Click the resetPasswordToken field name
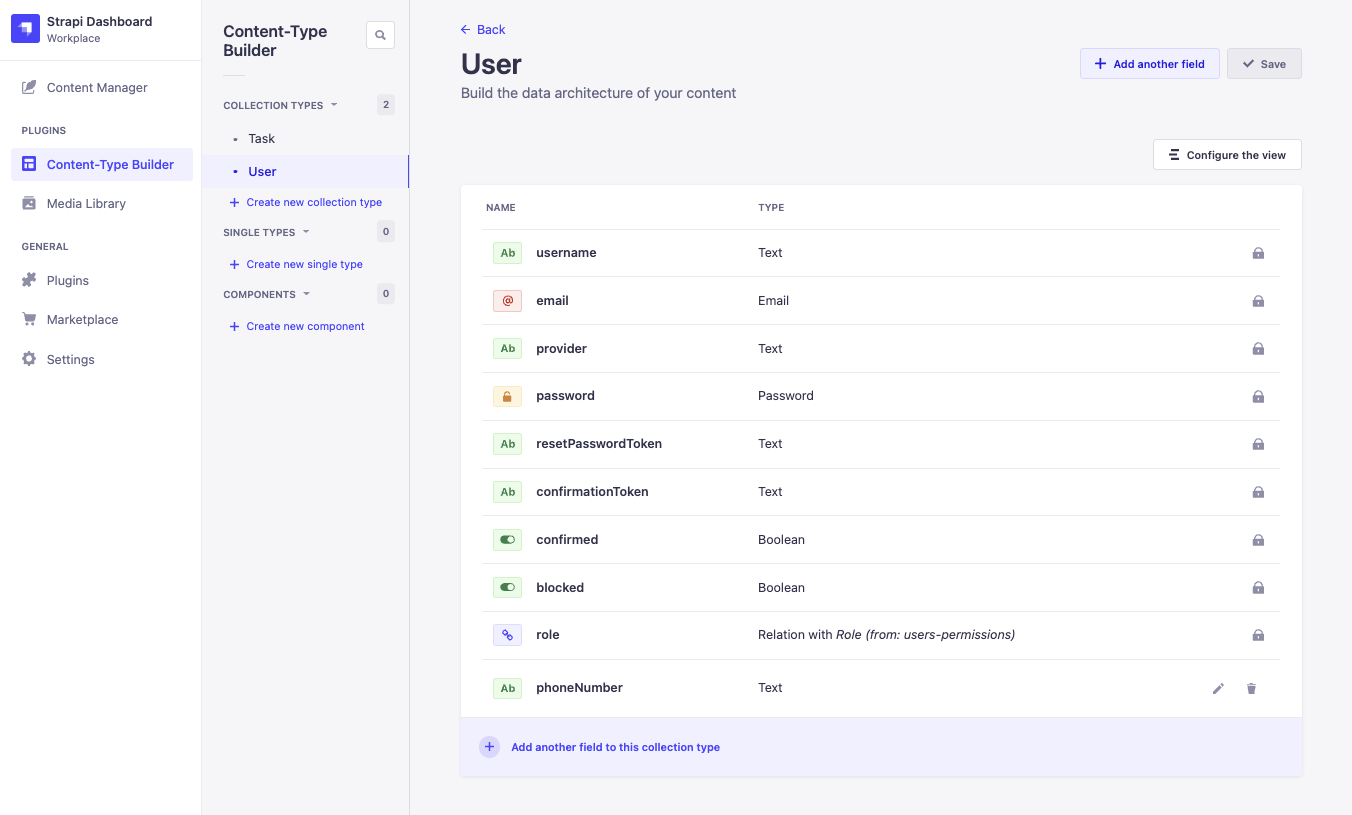The width and height of the screenshot is (1352, 815). coord(599,443)
